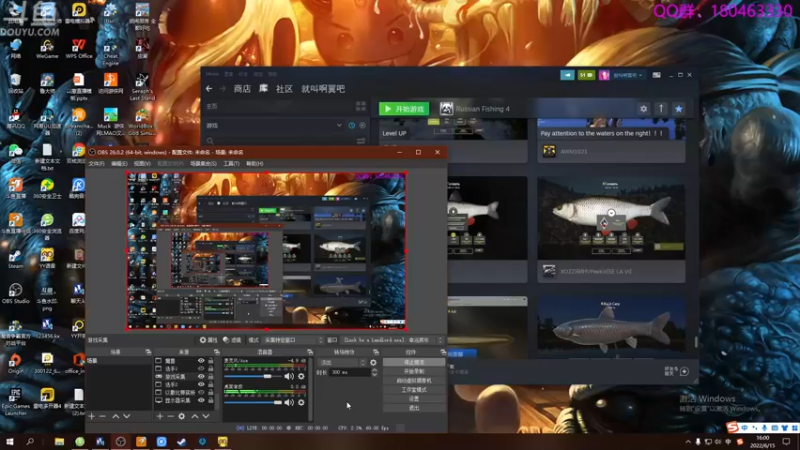Move selected OBS source up

point(195,416)
